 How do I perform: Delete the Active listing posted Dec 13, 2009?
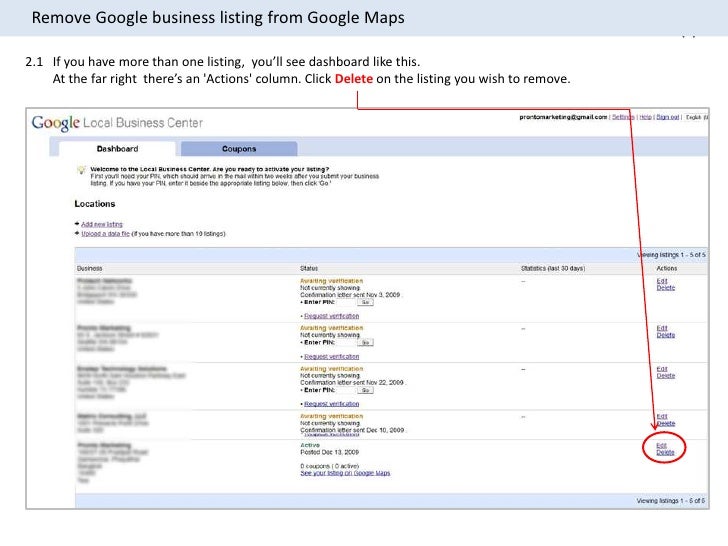pyautogui.click(x=665, y=453)
